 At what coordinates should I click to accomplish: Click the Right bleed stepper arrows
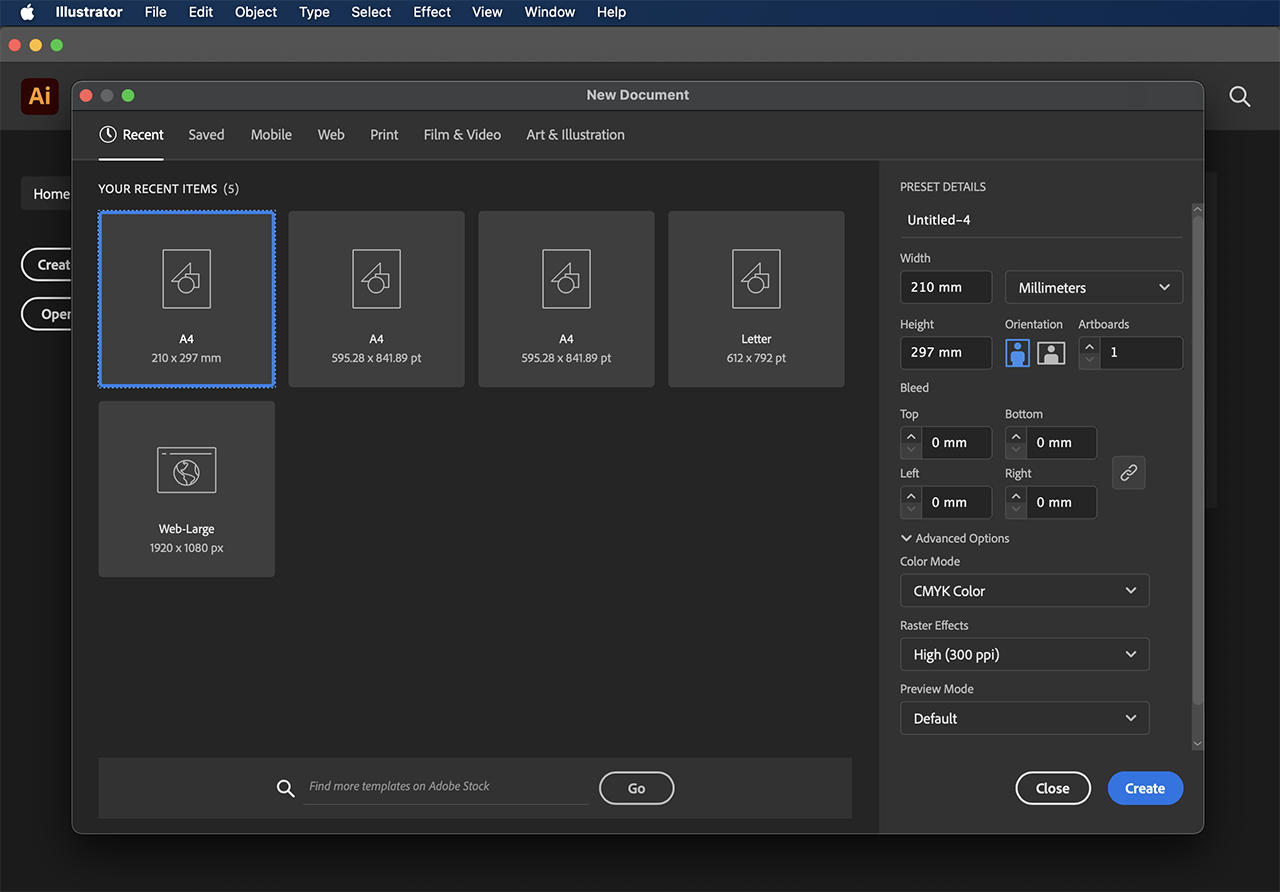tap(1015, 502)
